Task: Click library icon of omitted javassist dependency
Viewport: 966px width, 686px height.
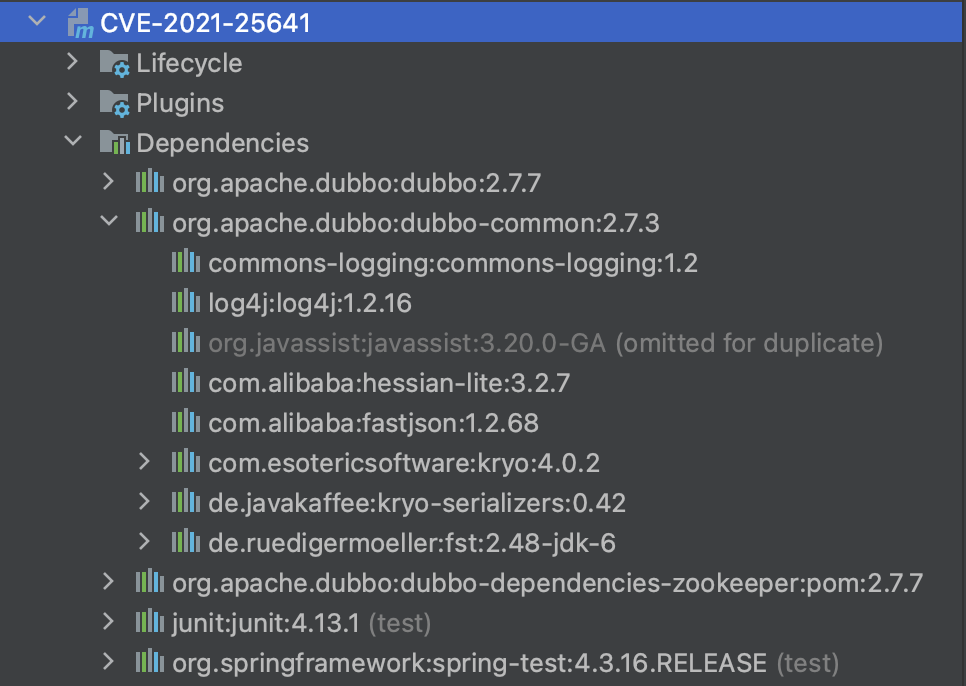Action: click(186, 342)
